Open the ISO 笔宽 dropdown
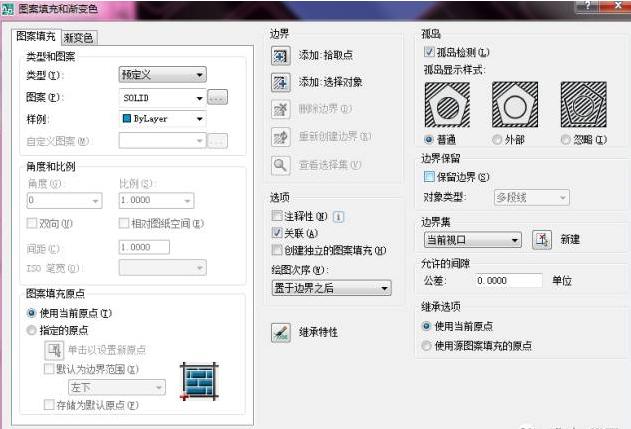Image resolution: width=631 pixels, height=429 pixels. [x=163, y=268]
